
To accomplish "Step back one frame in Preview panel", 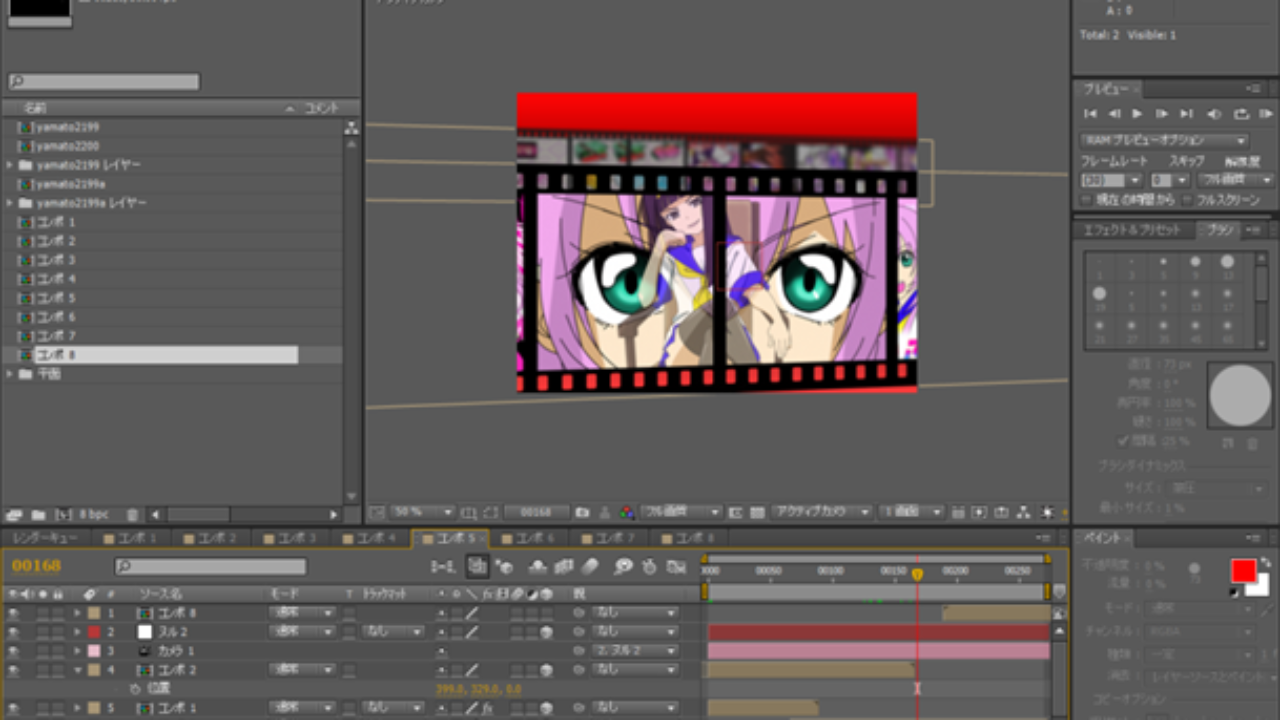I will coord(1114,114).
